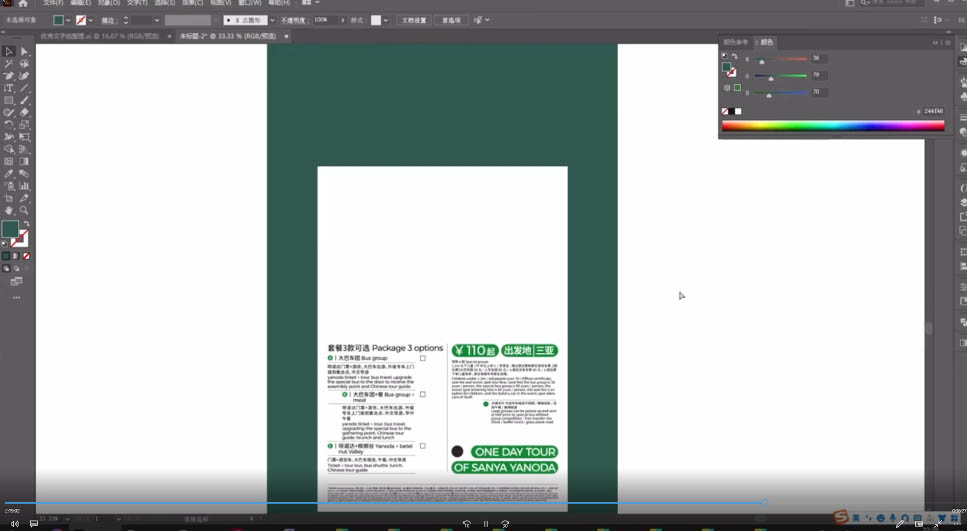Select the Selection tool (black arrow)
This screenshot has width=967, height=531.
9,52
